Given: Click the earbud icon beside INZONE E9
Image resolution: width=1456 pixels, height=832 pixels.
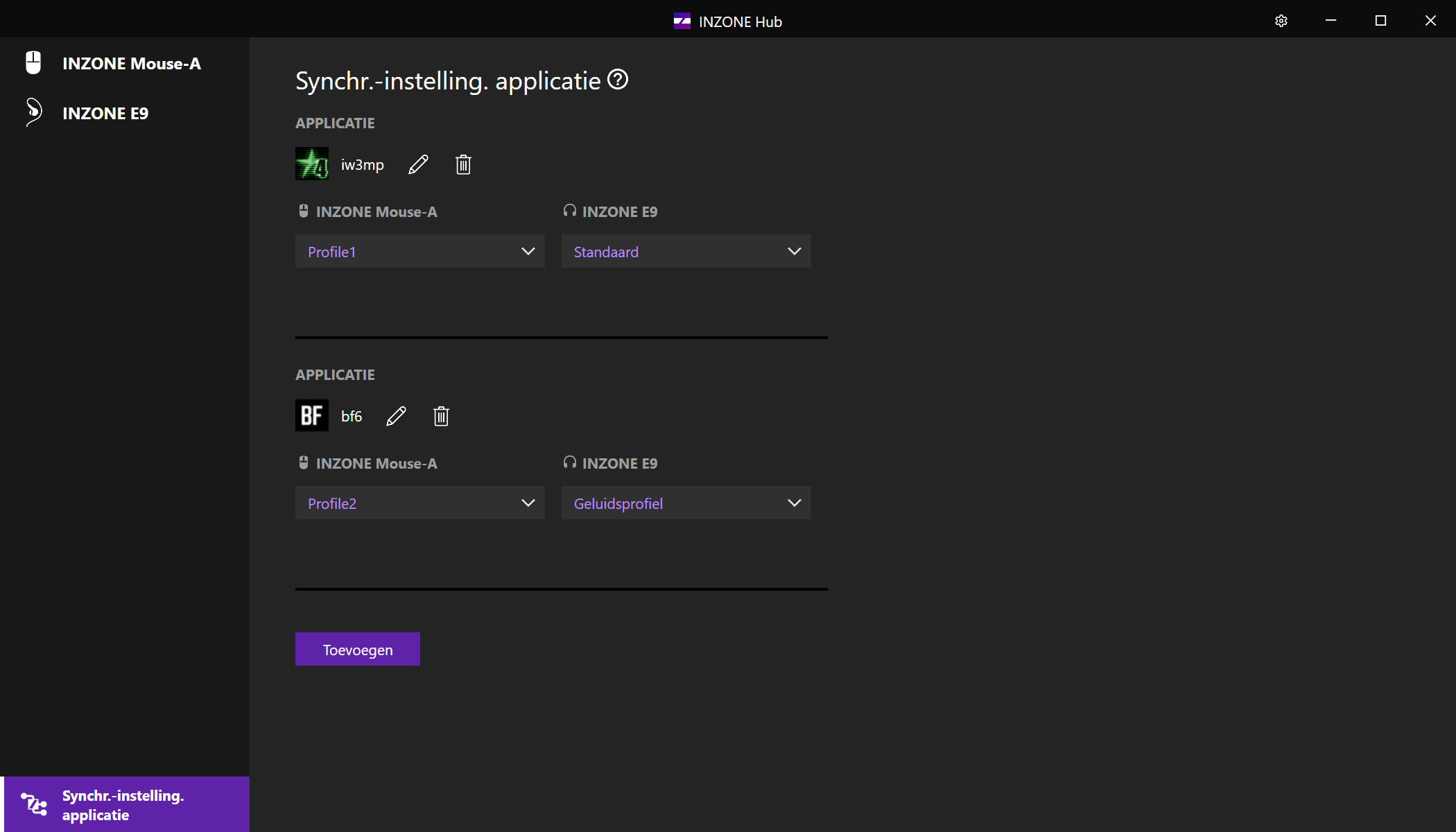Looking at the screenshot, I should pos(33,112).
